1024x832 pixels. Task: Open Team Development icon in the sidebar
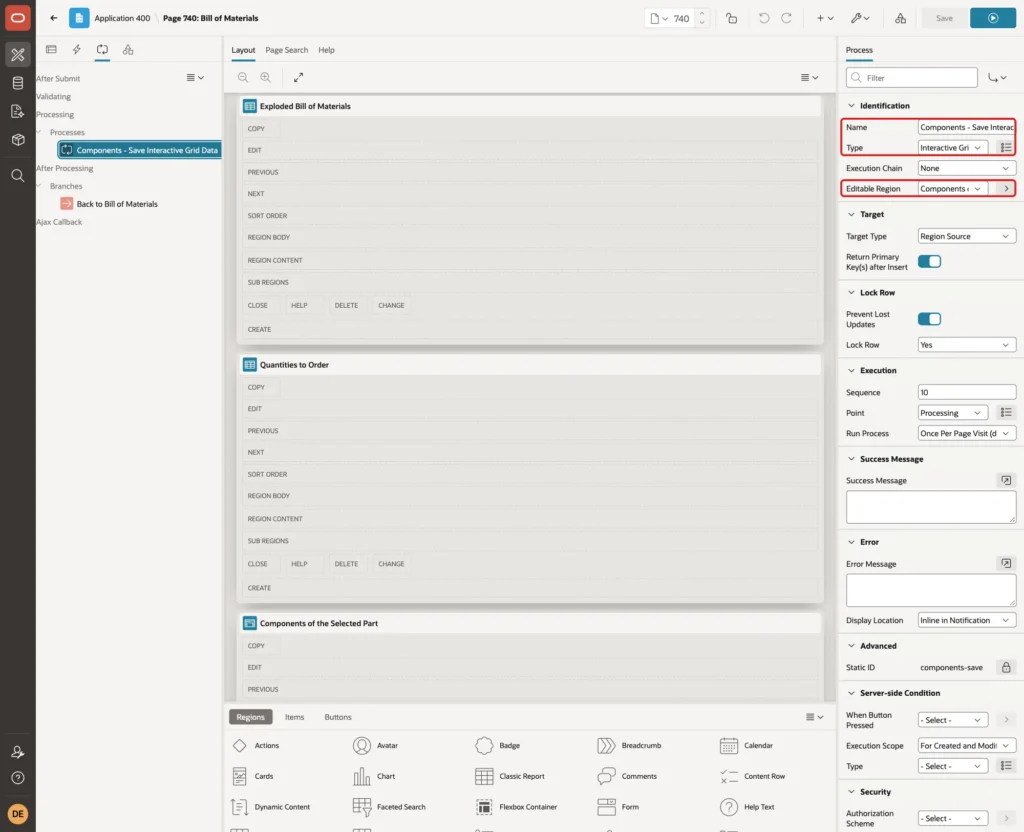coord(18,112)
